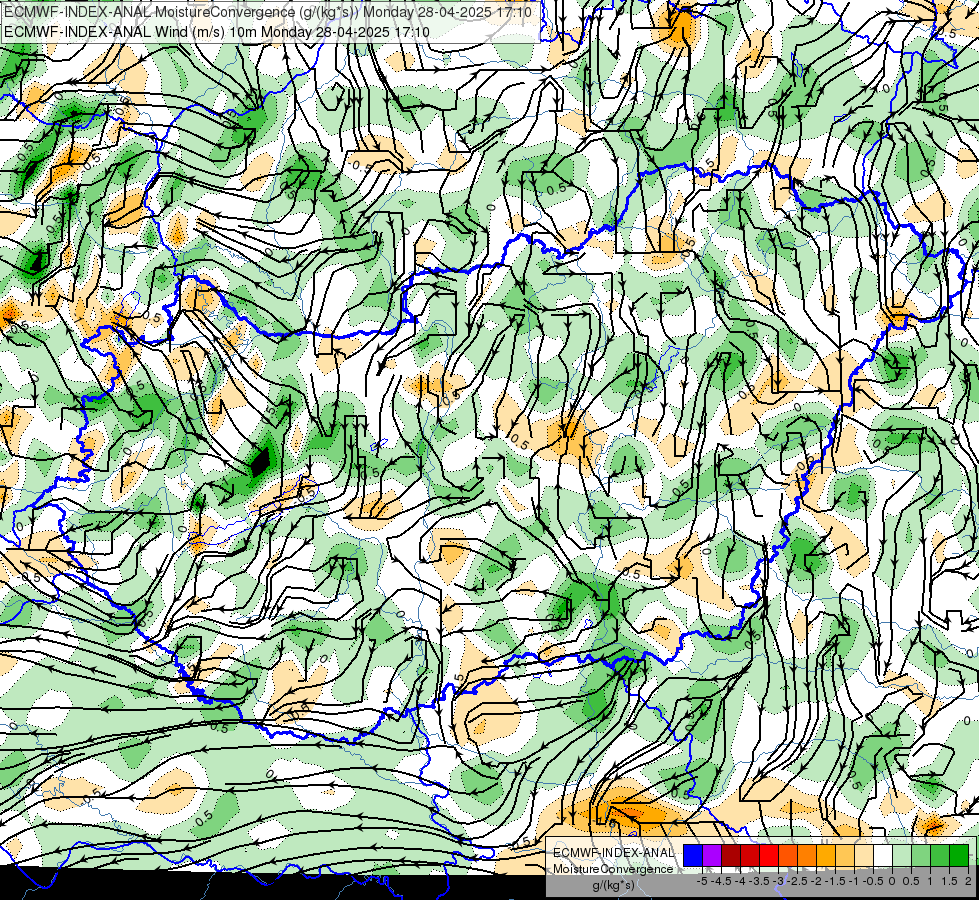
Task: Click the -0.5 value on the legend scale
Action: coord(873,881)
